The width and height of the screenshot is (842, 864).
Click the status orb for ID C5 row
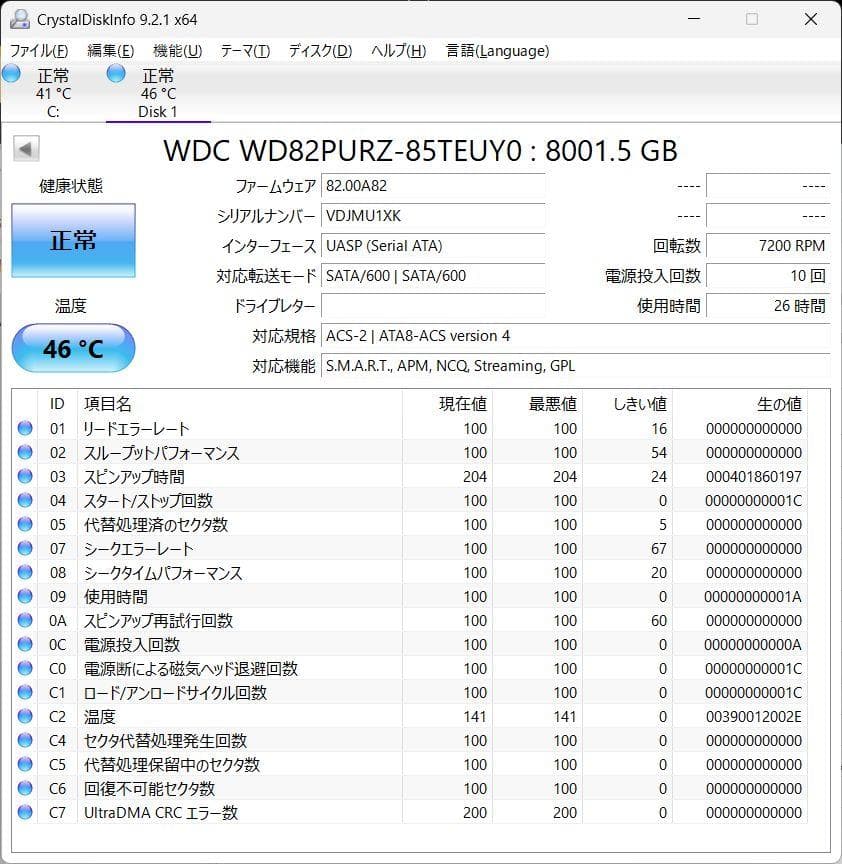click(x=25, y=764)
